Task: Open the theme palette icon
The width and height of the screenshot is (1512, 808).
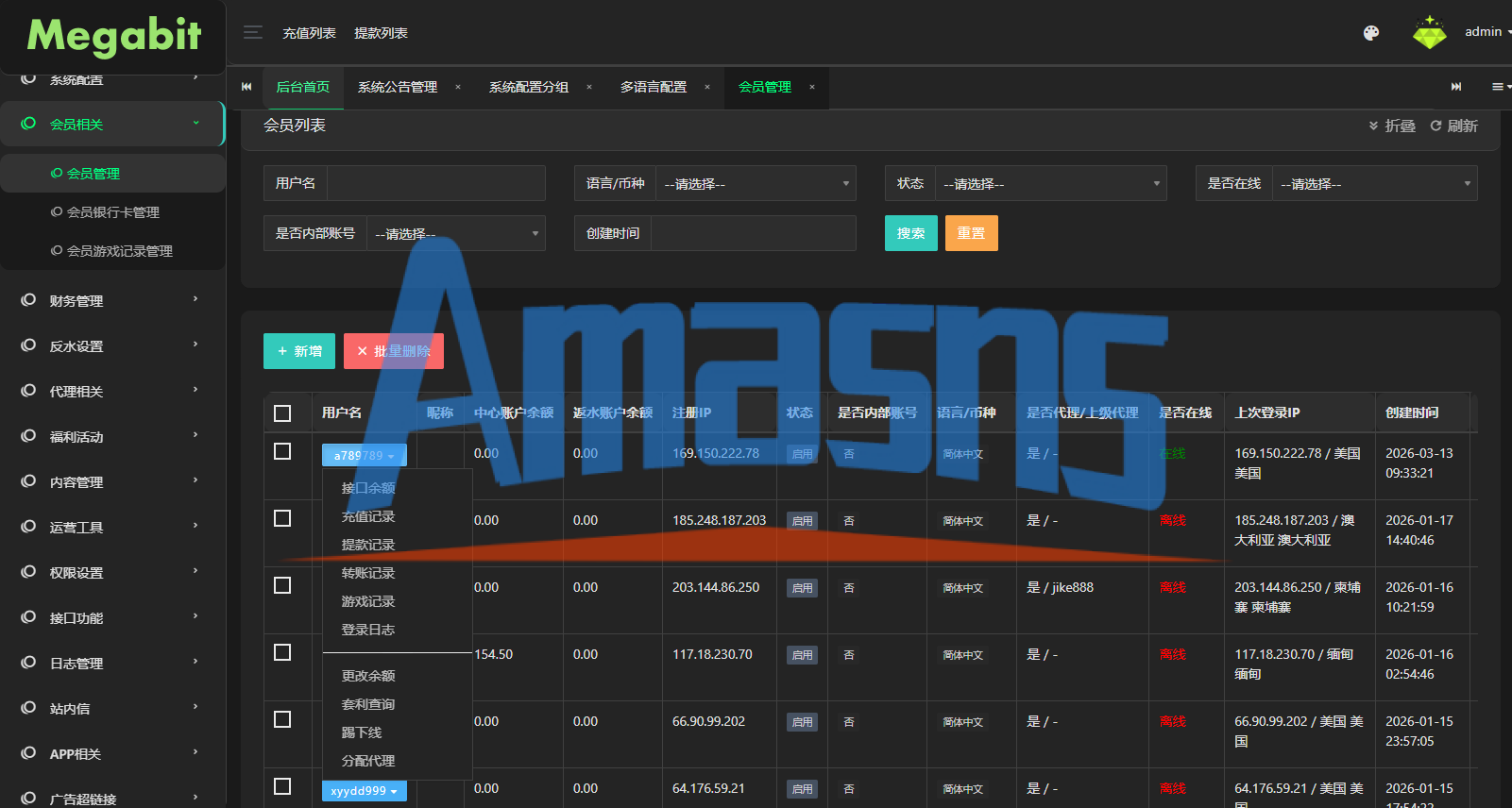Action: coord(1371,33)
